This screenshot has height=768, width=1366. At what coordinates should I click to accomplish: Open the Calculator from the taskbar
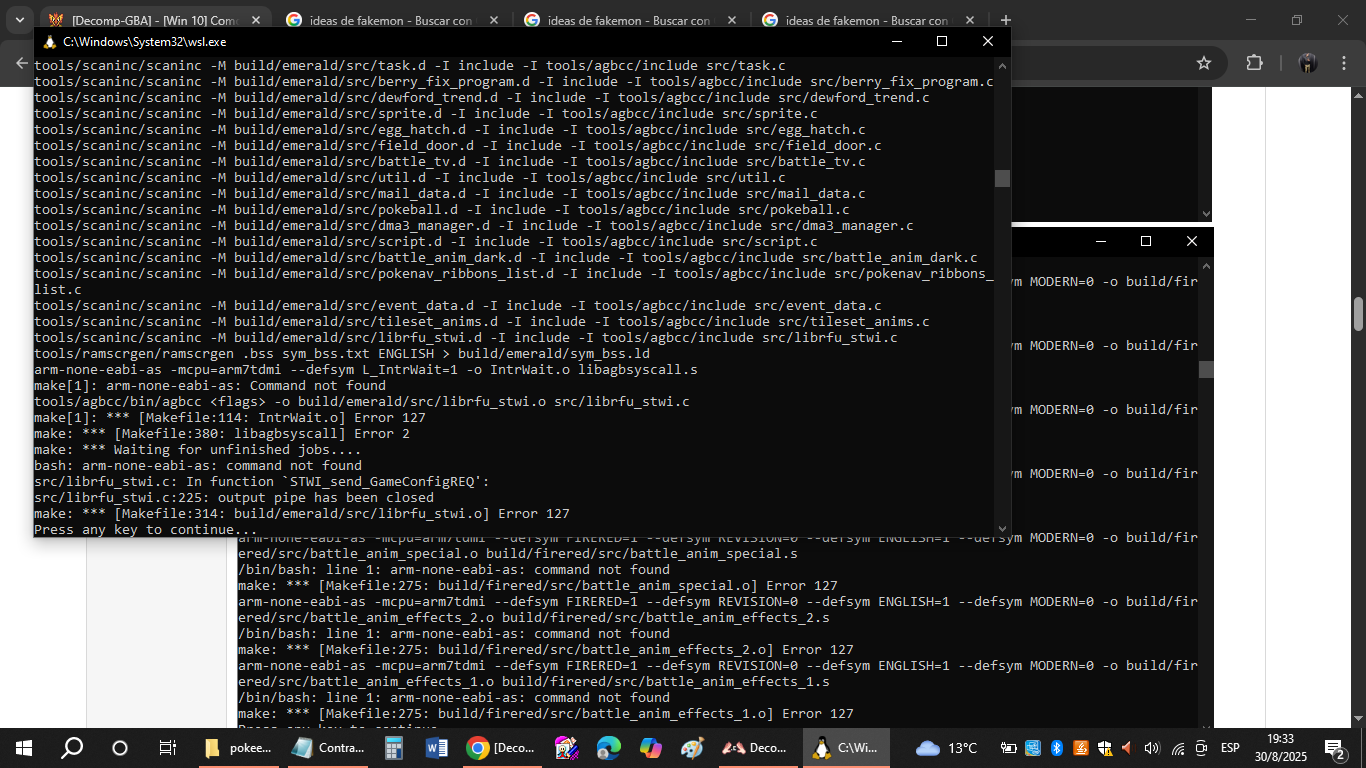(x=393, y=748)
